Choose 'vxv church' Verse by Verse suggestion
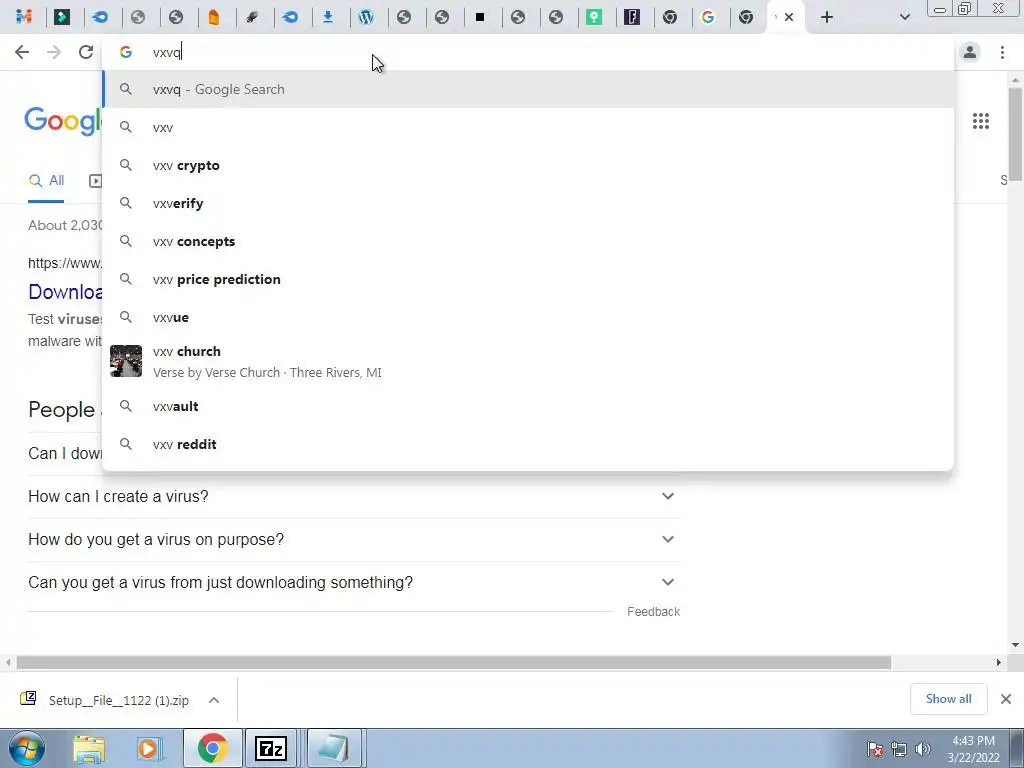The height and width of the screenshot is (768, 1024). [x=528, y=361]
